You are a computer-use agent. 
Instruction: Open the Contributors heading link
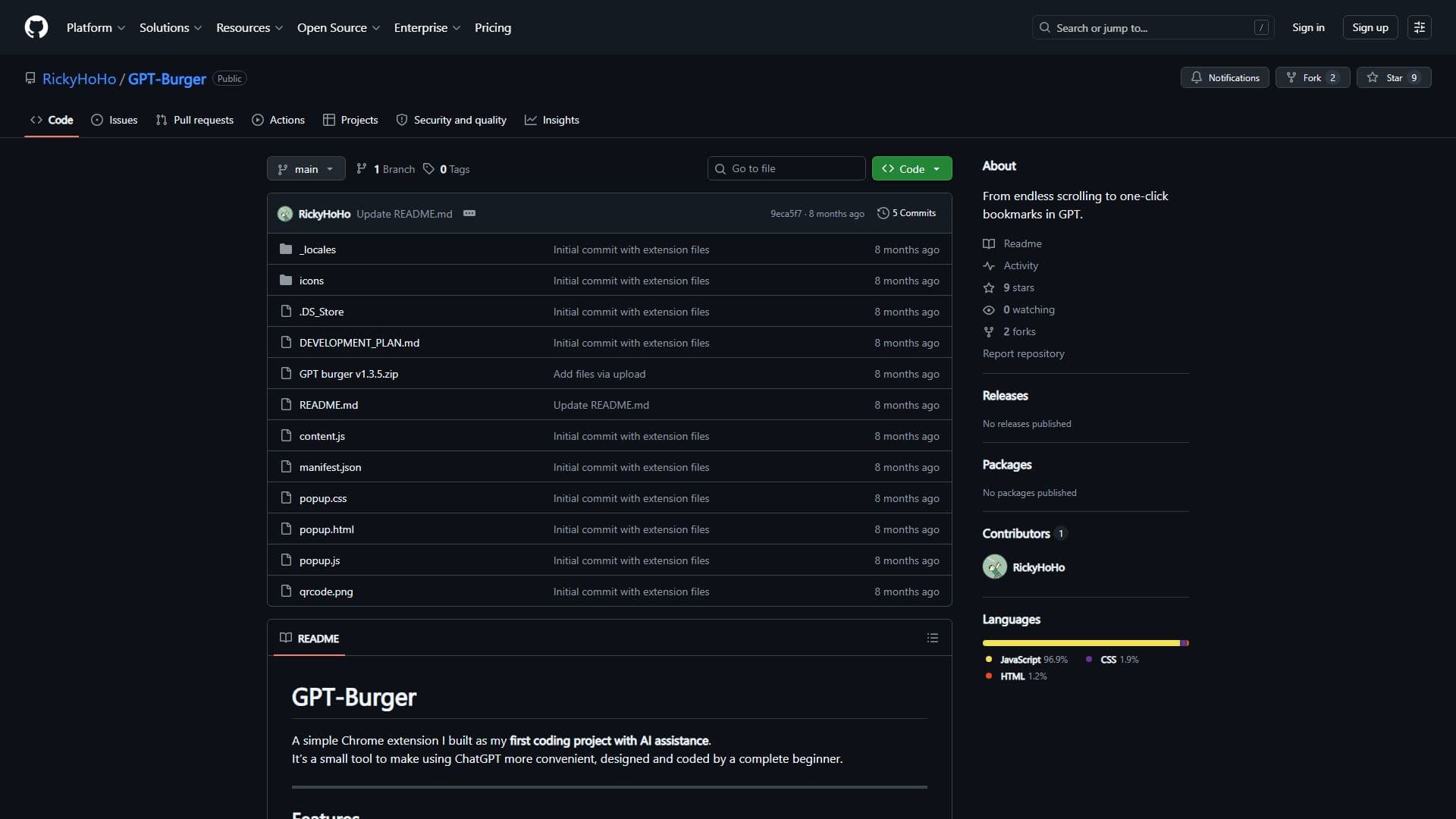pyautogui.click(x=1025, y=533)
